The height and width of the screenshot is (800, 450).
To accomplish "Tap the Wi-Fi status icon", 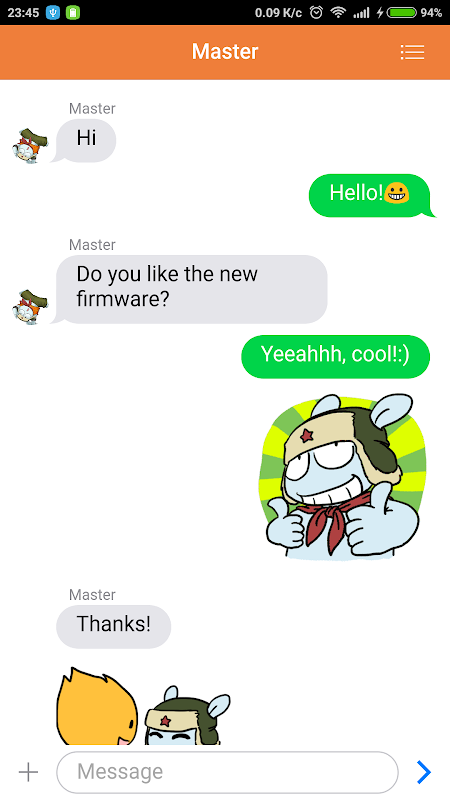I will (338, 13).
